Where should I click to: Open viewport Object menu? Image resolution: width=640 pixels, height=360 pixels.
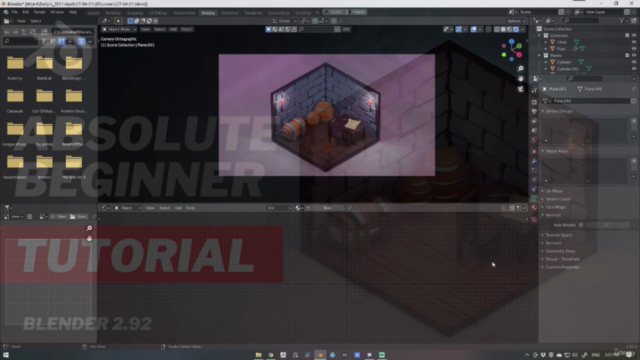pos(187,29)
